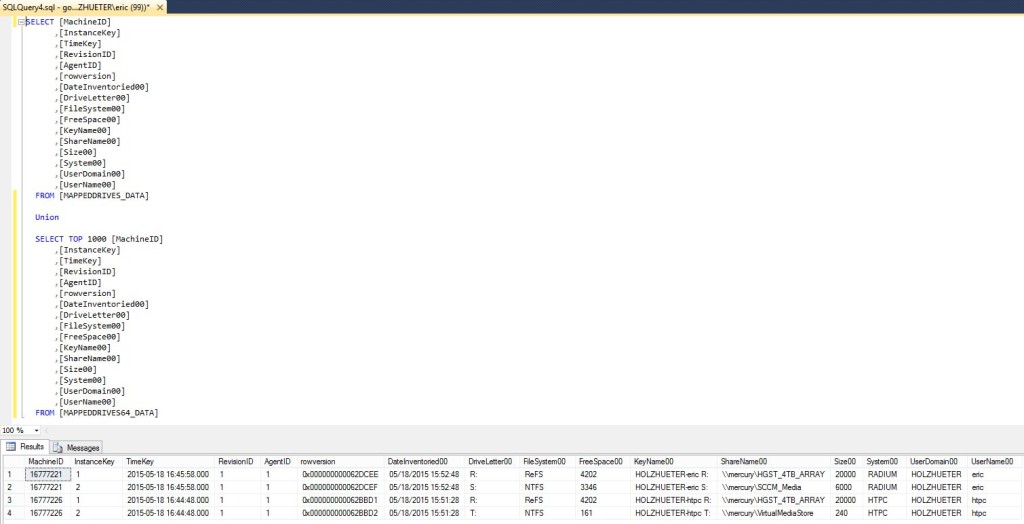Click rowversion cell 0x000000000062BBD1
1024x524 pixels.
pos(340,500)
